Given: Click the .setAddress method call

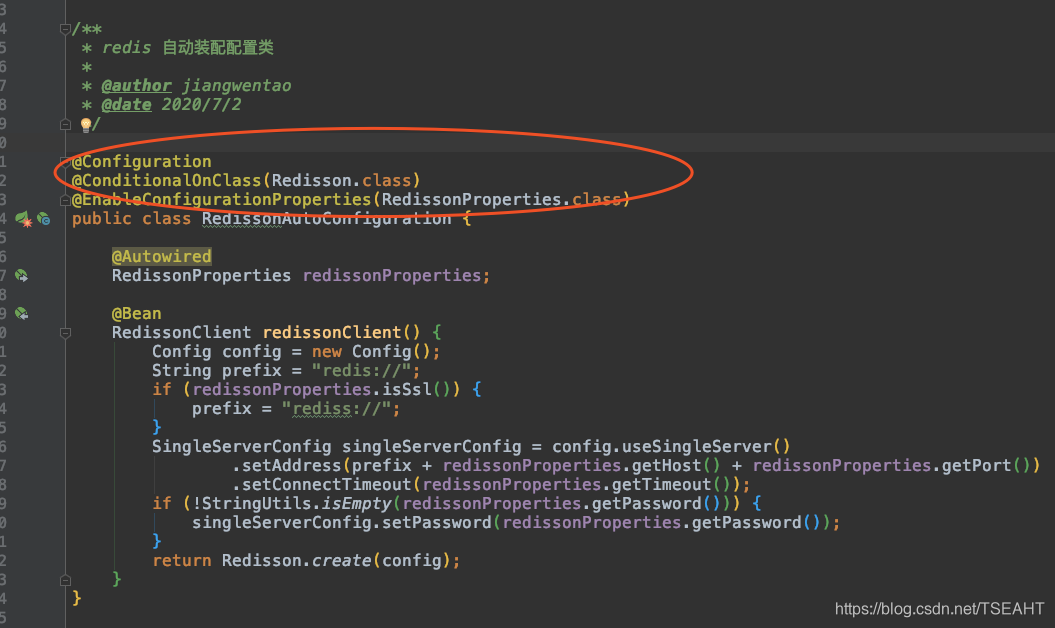Looking at the screenshot, I should coord(287,465).
